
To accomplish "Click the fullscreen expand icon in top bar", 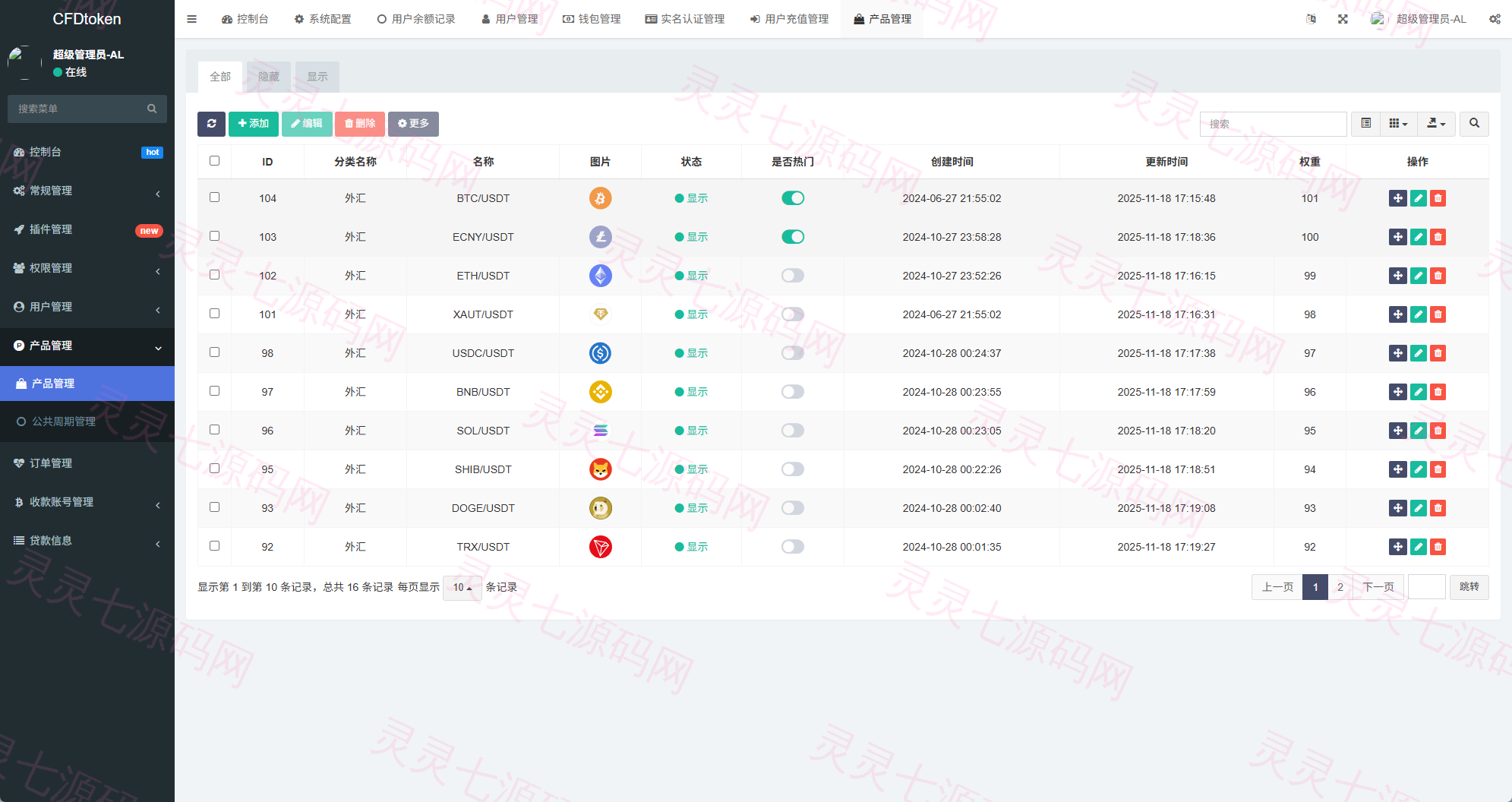I will (1343, 19).
